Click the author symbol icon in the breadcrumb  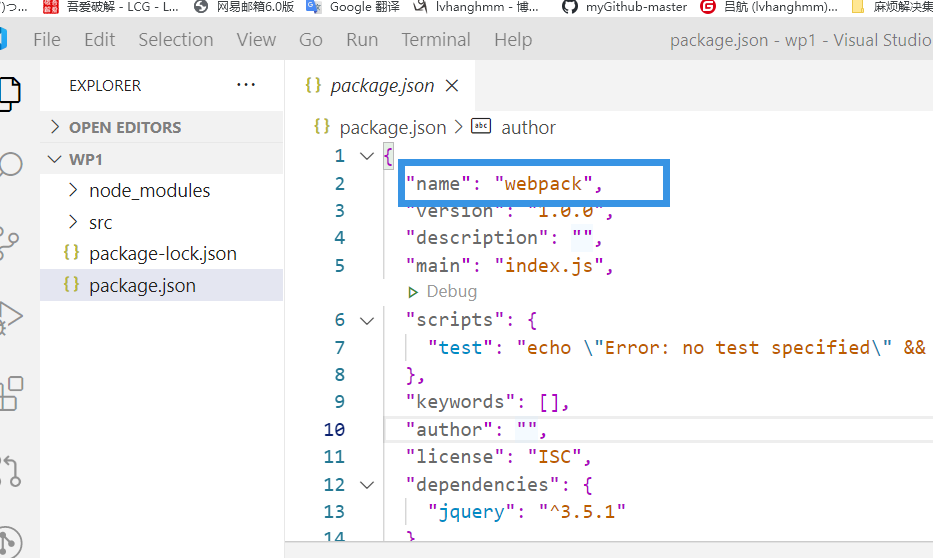pyautogui.click(x=481, y=126)
